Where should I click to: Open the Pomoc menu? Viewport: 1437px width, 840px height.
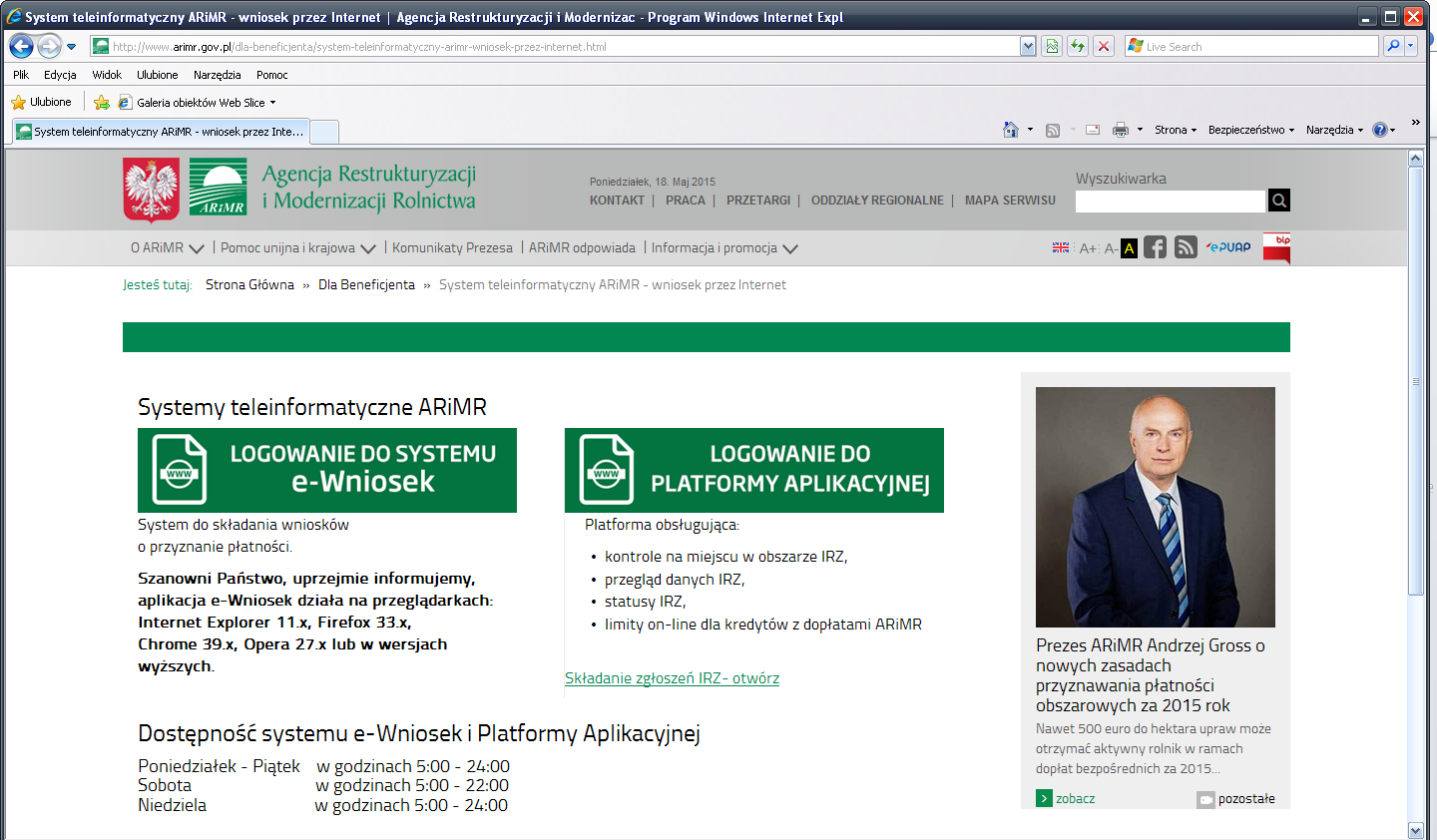tap(271, 75)
